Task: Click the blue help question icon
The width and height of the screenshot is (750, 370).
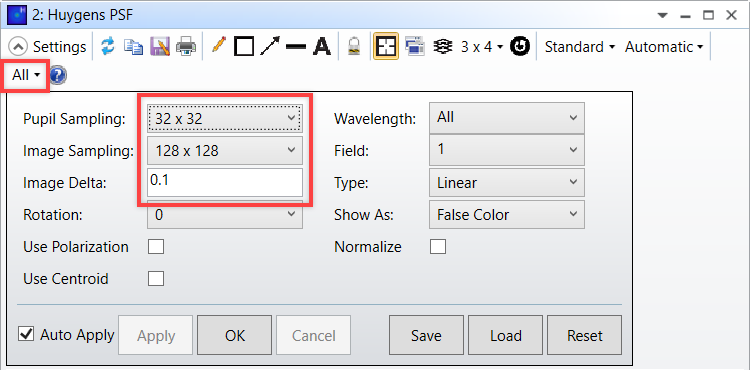Action: click(58, 76)
